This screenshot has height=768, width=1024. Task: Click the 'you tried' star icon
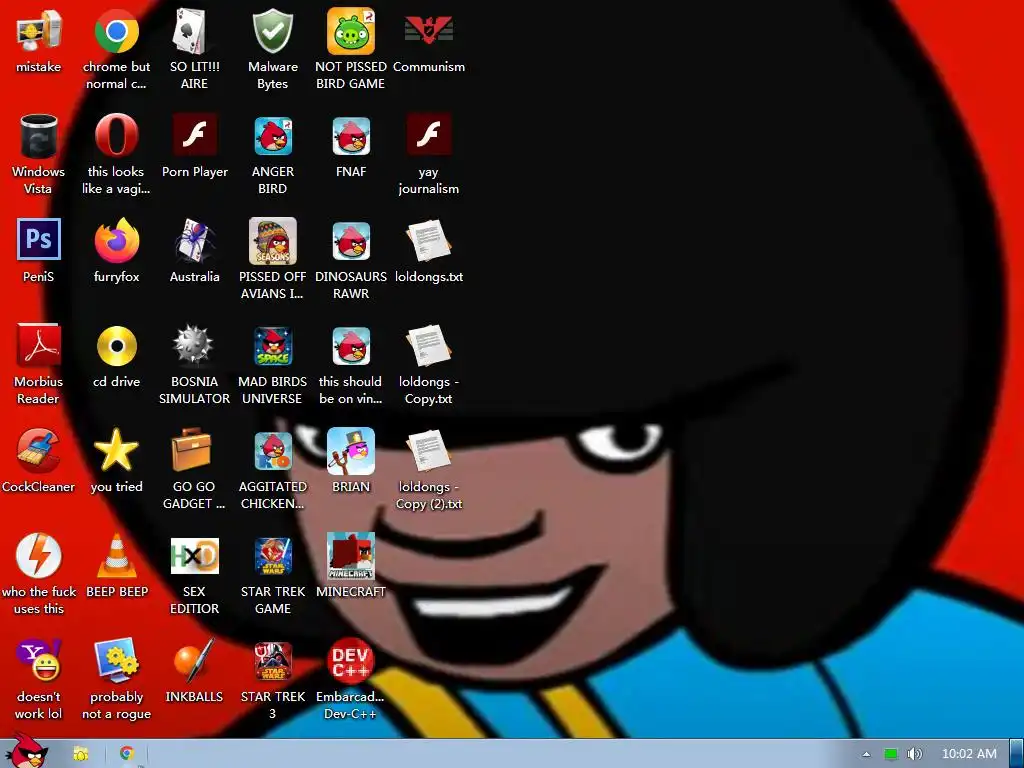coord(116,451)
